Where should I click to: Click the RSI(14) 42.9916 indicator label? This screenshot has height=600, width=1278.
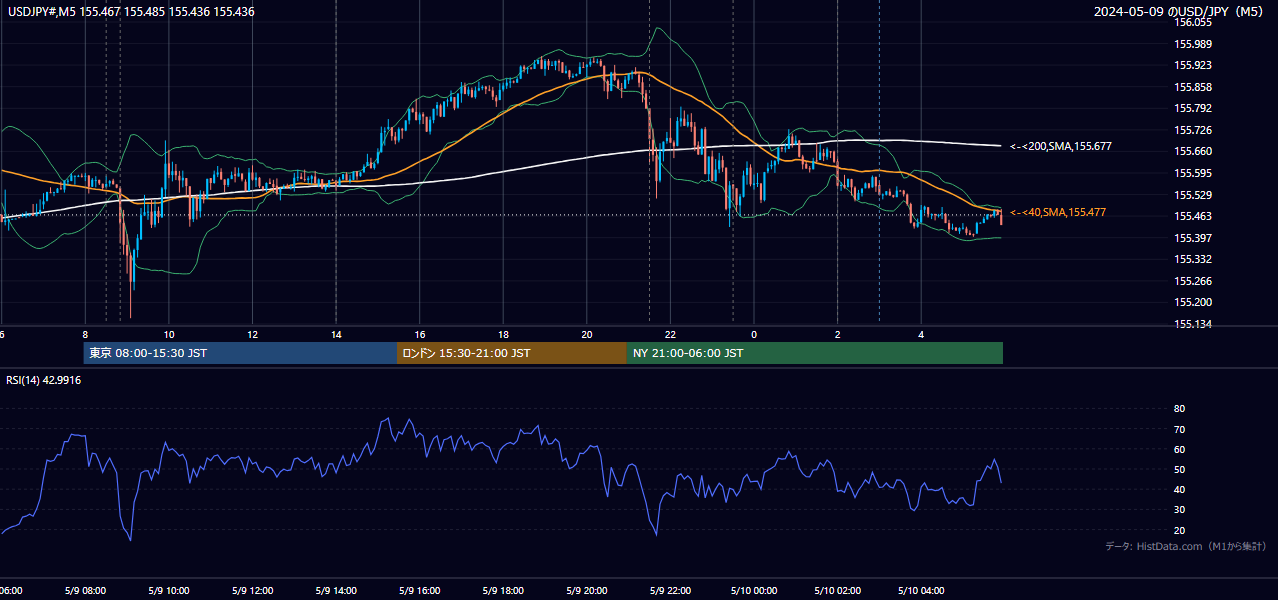(44, 380)
